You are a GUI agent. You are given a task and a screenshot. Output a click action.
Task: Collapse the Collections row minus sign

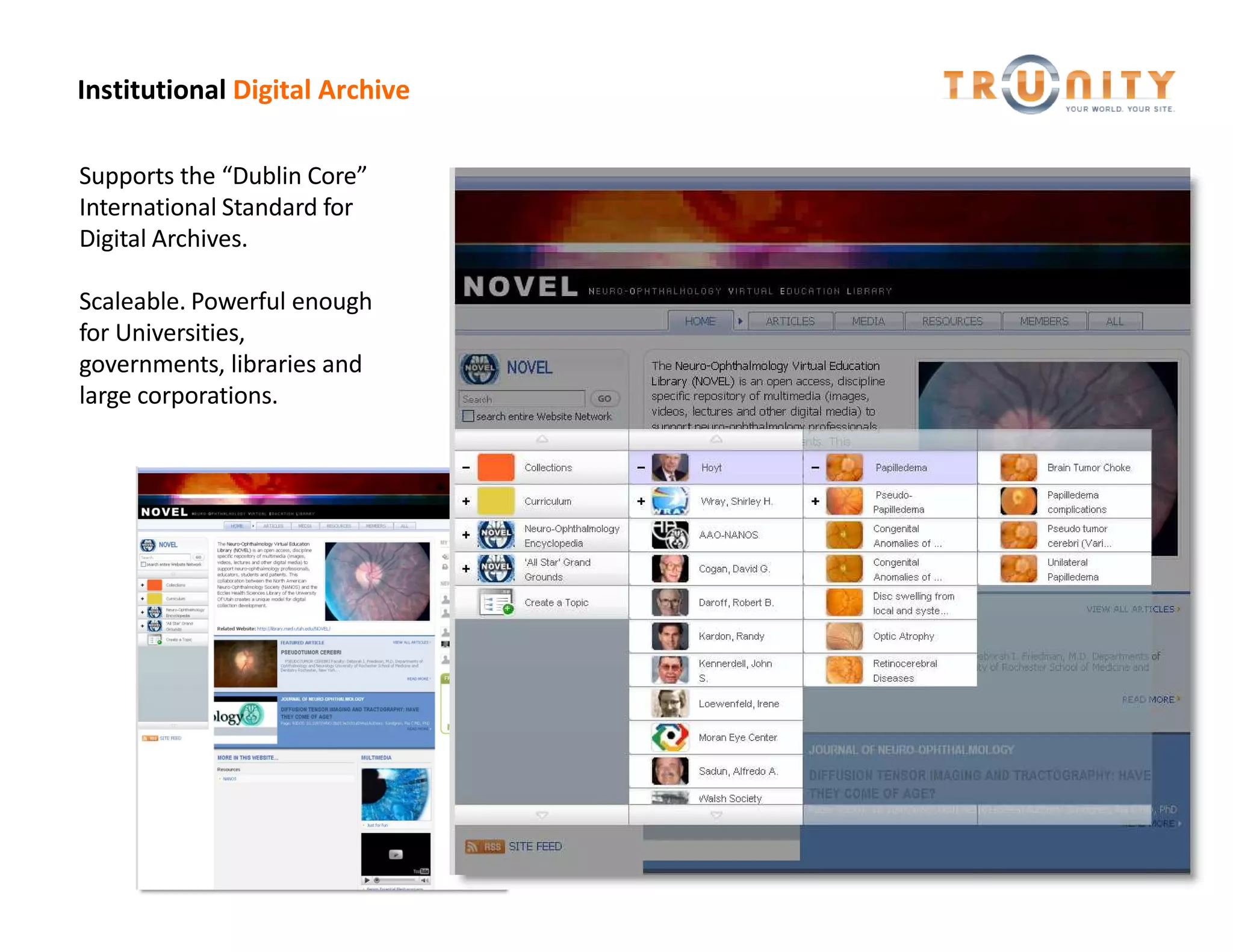tap(466, 468)
